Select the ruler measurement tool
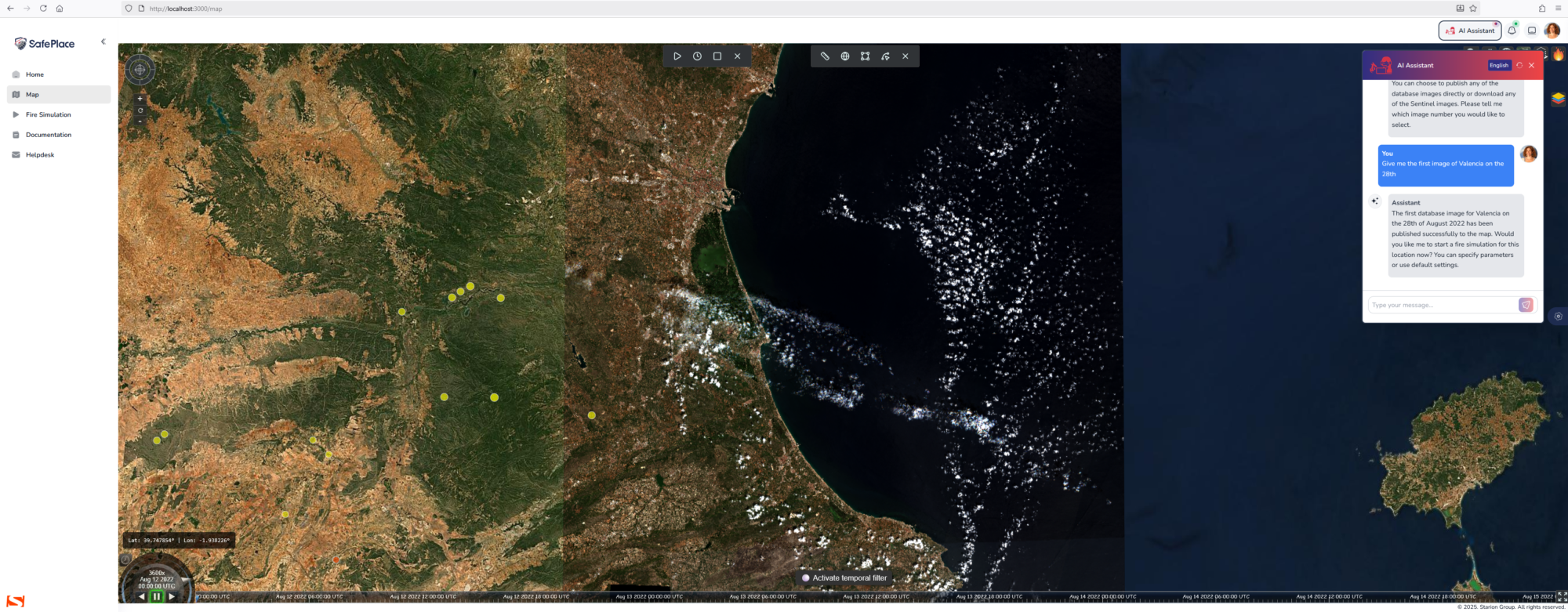Image resolution: width=1568 pixels, height=612 pixels. point(825,56)
